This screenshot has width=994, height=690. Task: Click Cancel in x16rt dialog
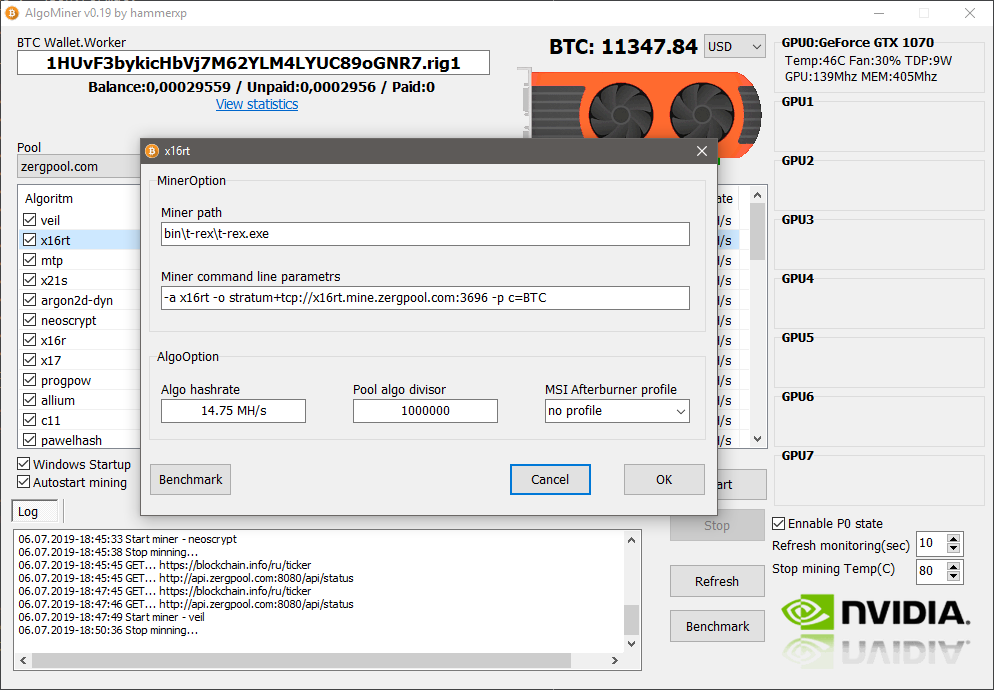[x=550, y=479]
